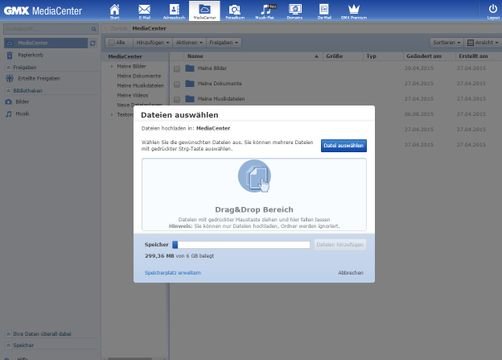Sort by Typ column header
The image size is (502, 360).
[371, 56]
